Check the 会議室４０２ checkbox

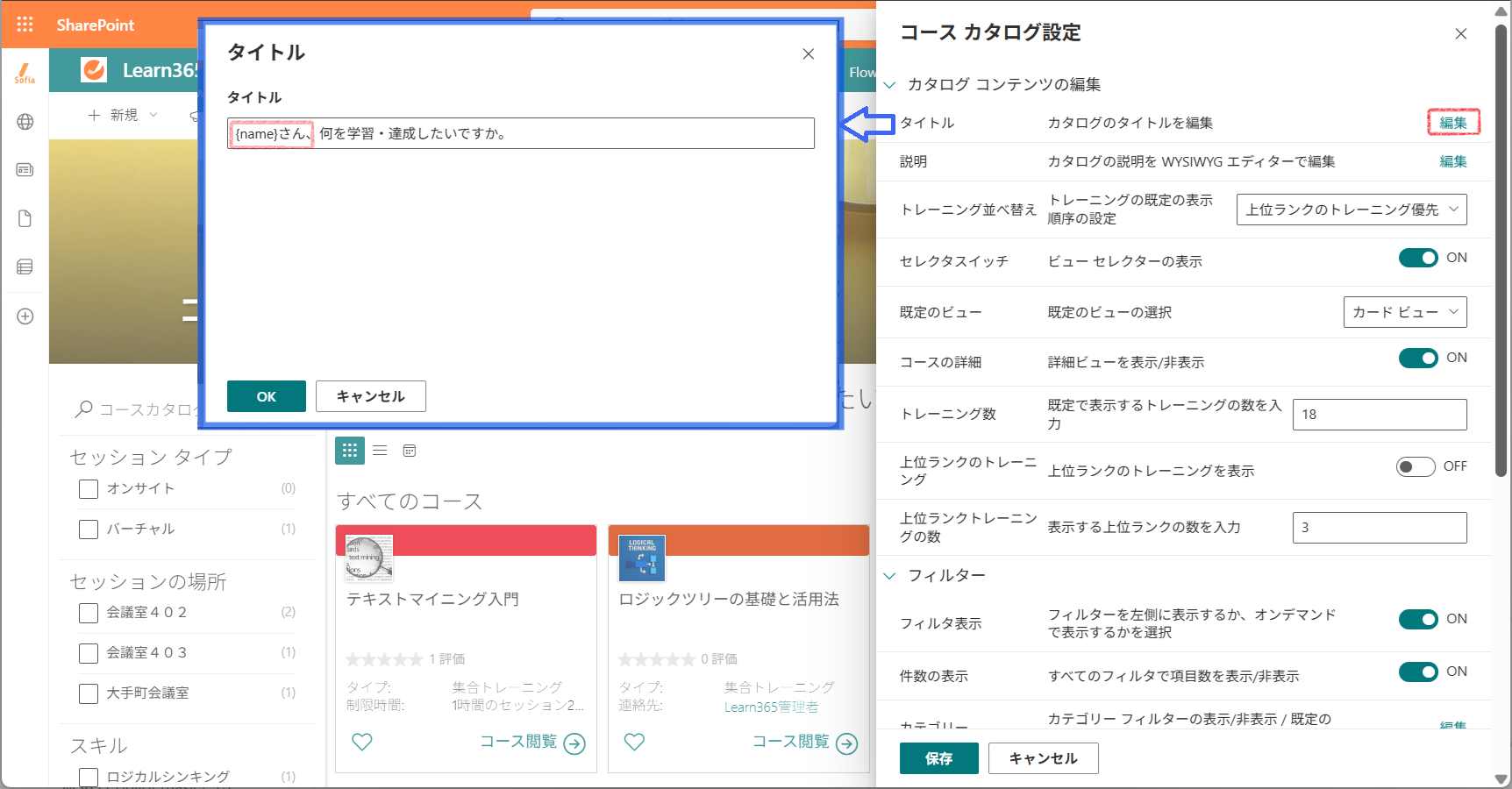89,613
